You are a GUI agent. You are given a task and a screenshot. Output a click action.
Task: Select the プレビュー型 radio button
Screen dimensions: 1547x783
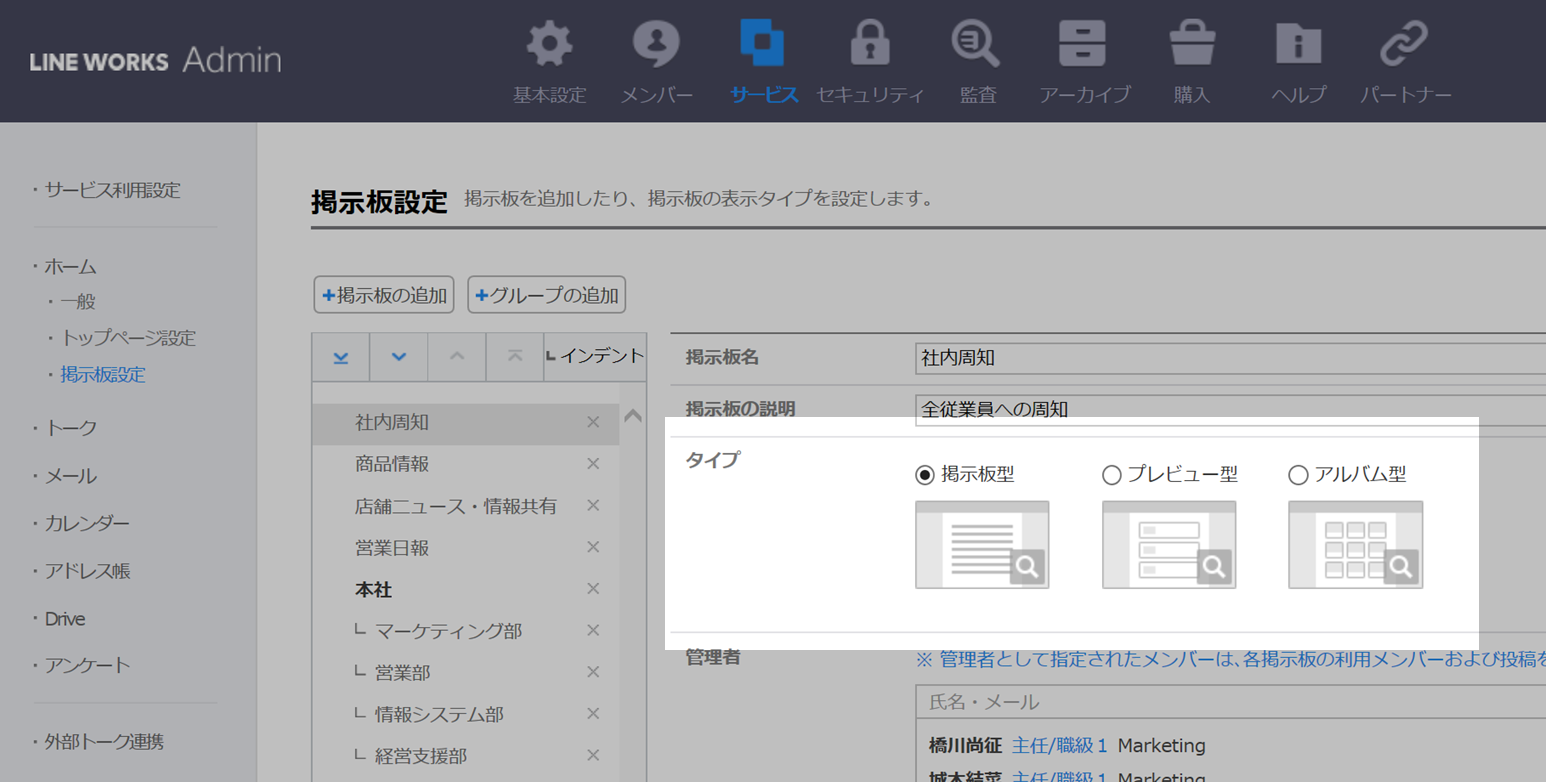pos(1111,475)
